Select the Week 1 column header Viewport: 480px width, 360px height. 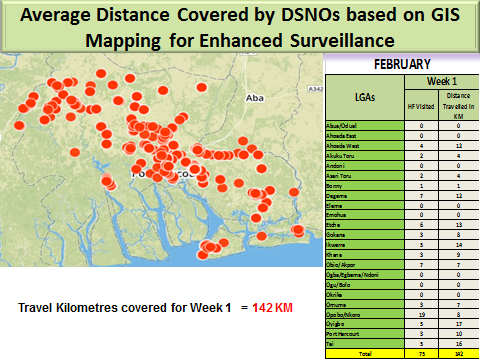pos(442,81)
